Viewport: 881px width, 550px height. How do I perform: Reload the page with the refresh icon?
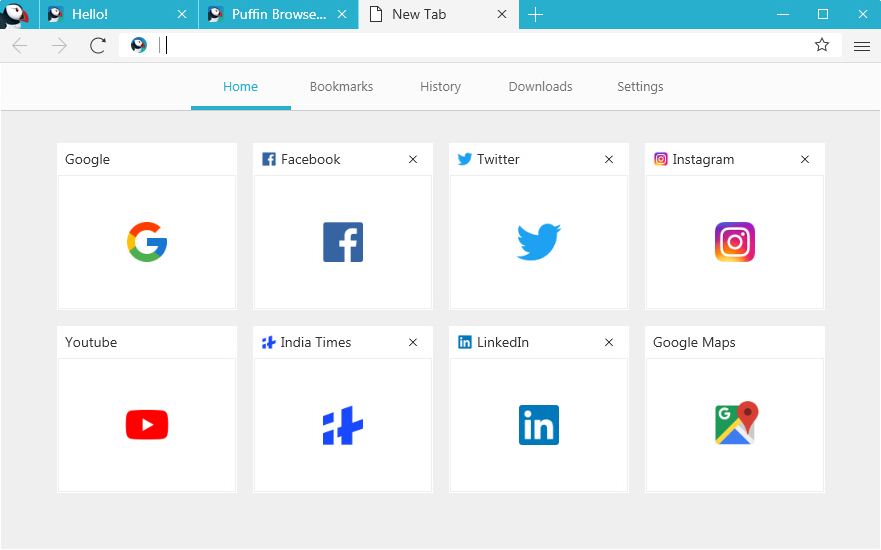(x=98, y=46)
